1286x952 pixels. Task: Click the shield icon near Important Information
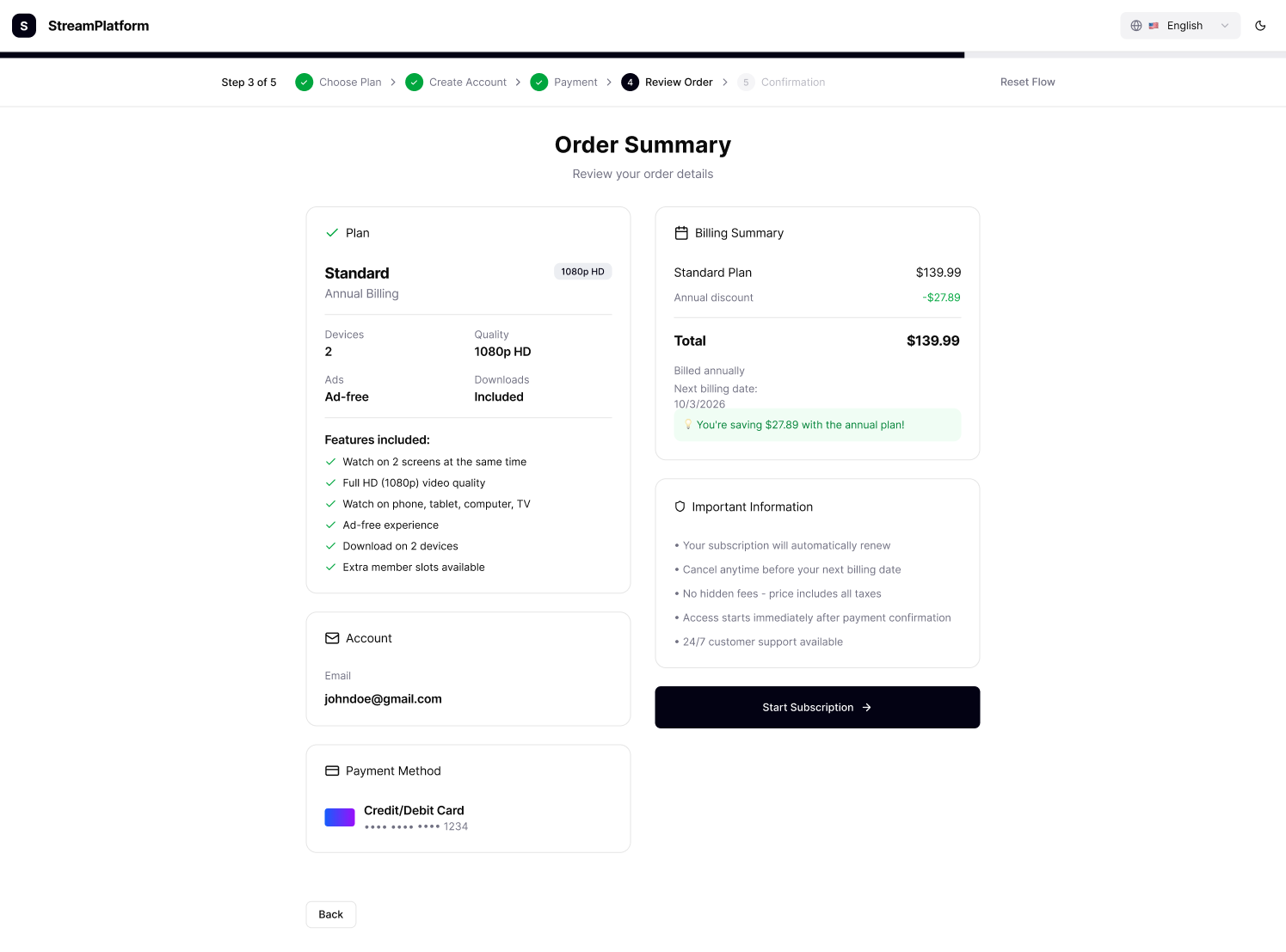click(680, 507)
